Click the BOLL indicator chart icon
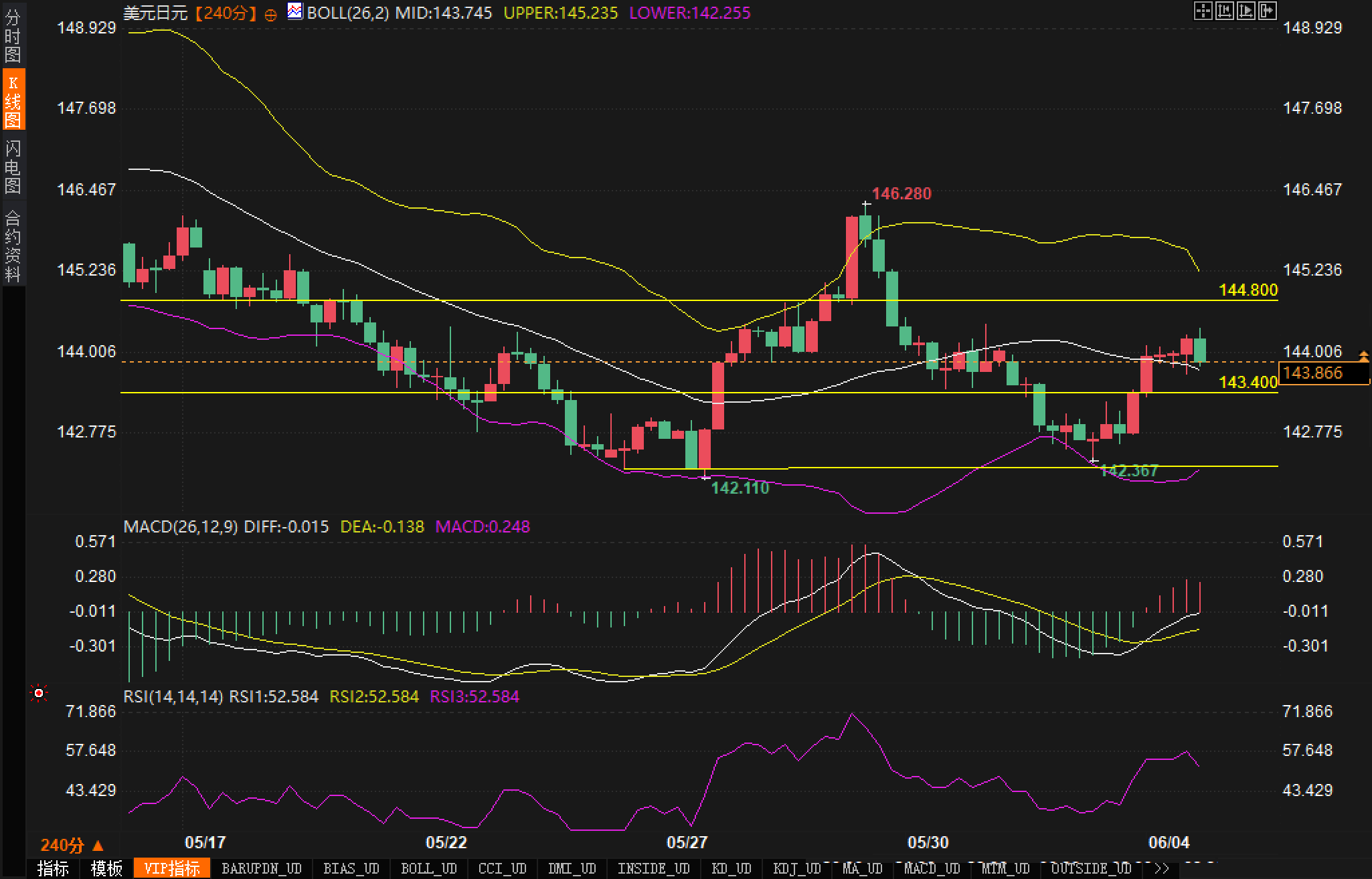This screenshot has height=879, width=1372. point(294,11)
